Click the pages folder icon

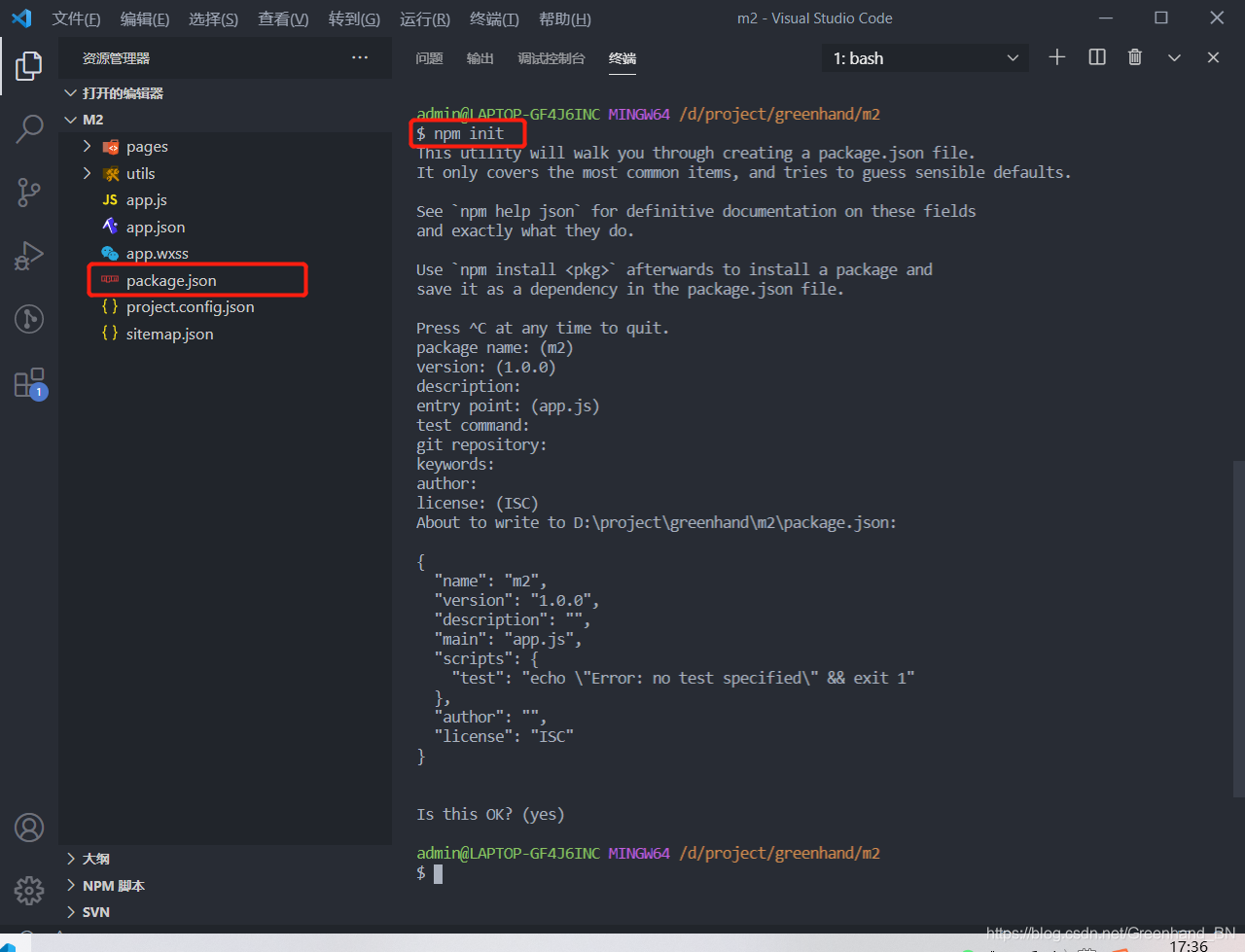[111, 147]
